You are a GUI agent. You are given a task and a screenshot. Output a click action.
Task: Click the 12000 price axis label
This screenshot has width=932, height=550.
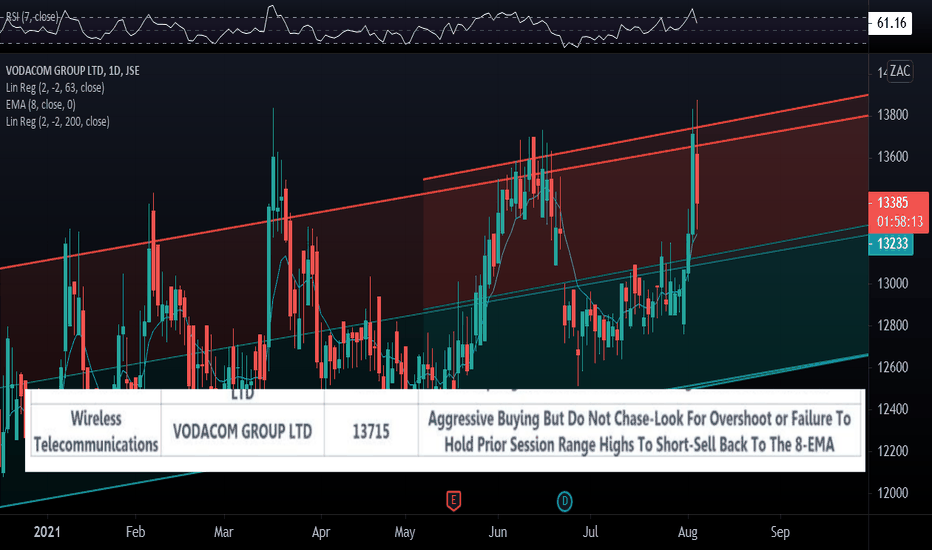point(893,493)
